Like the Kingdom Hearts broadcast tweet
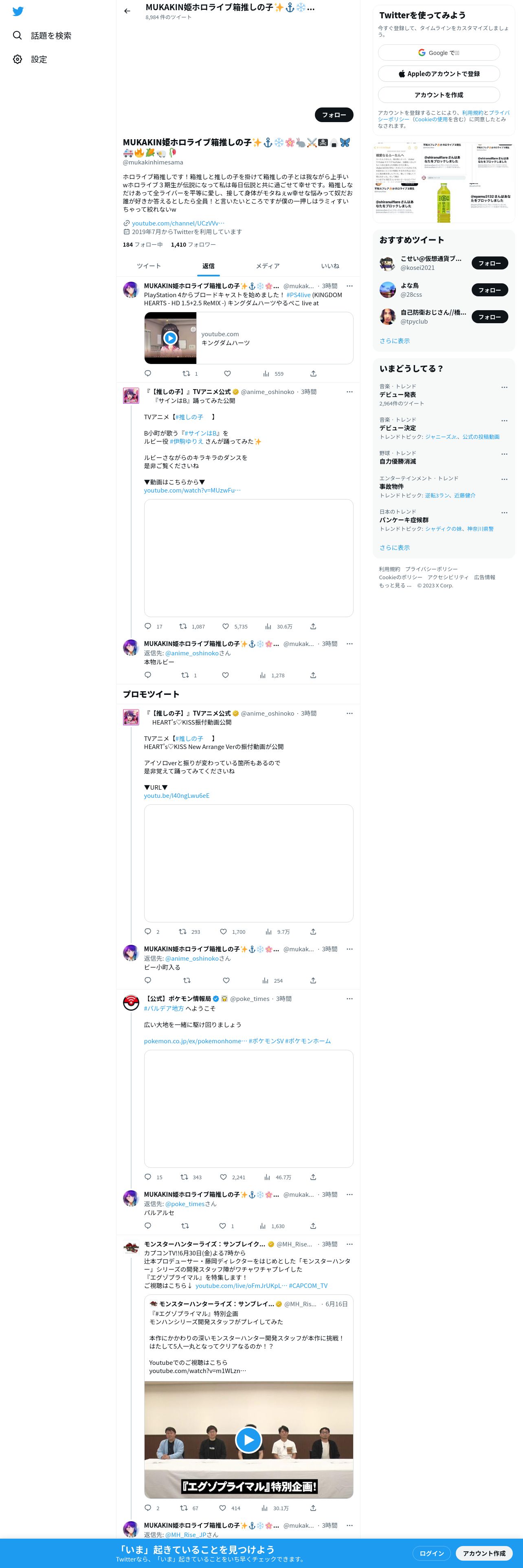This screenshot has width=523, height=1568. 227,373
